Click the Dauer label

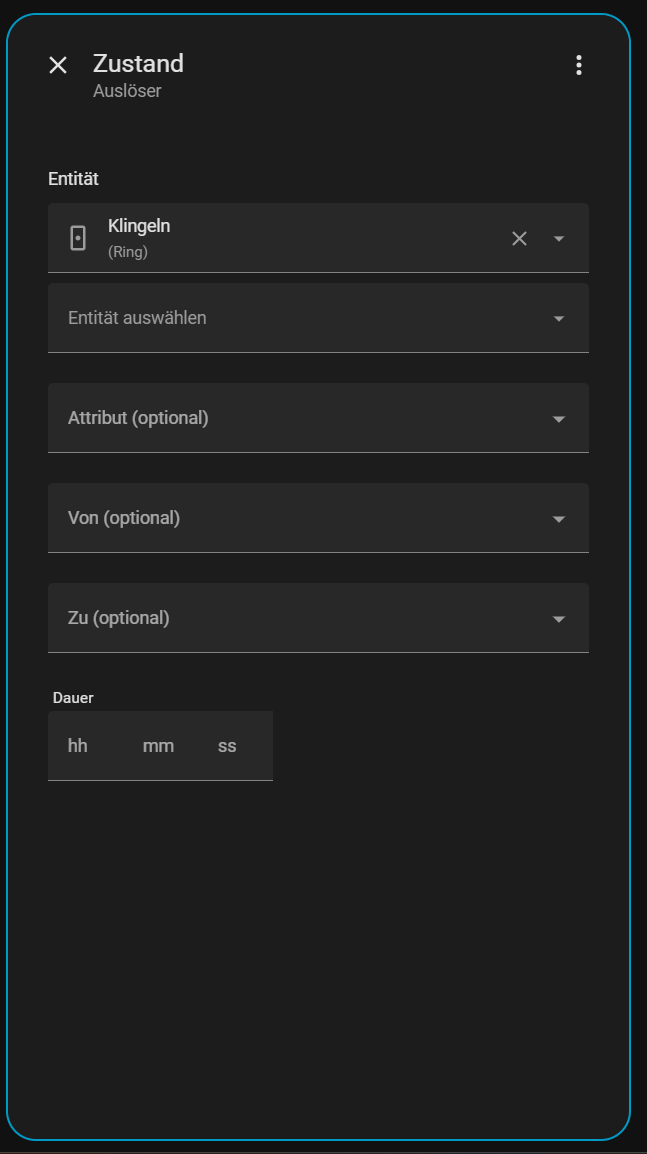73,697
